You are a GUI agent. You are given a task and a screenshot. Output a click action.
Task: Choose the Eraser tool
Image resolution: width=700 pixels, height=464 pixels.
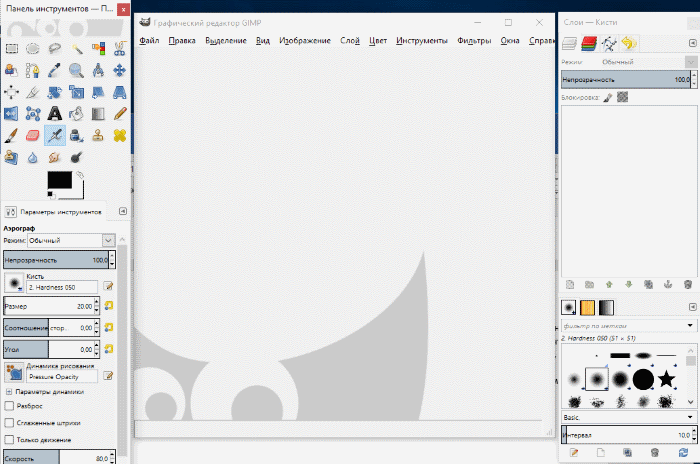[x=33, y=136]
